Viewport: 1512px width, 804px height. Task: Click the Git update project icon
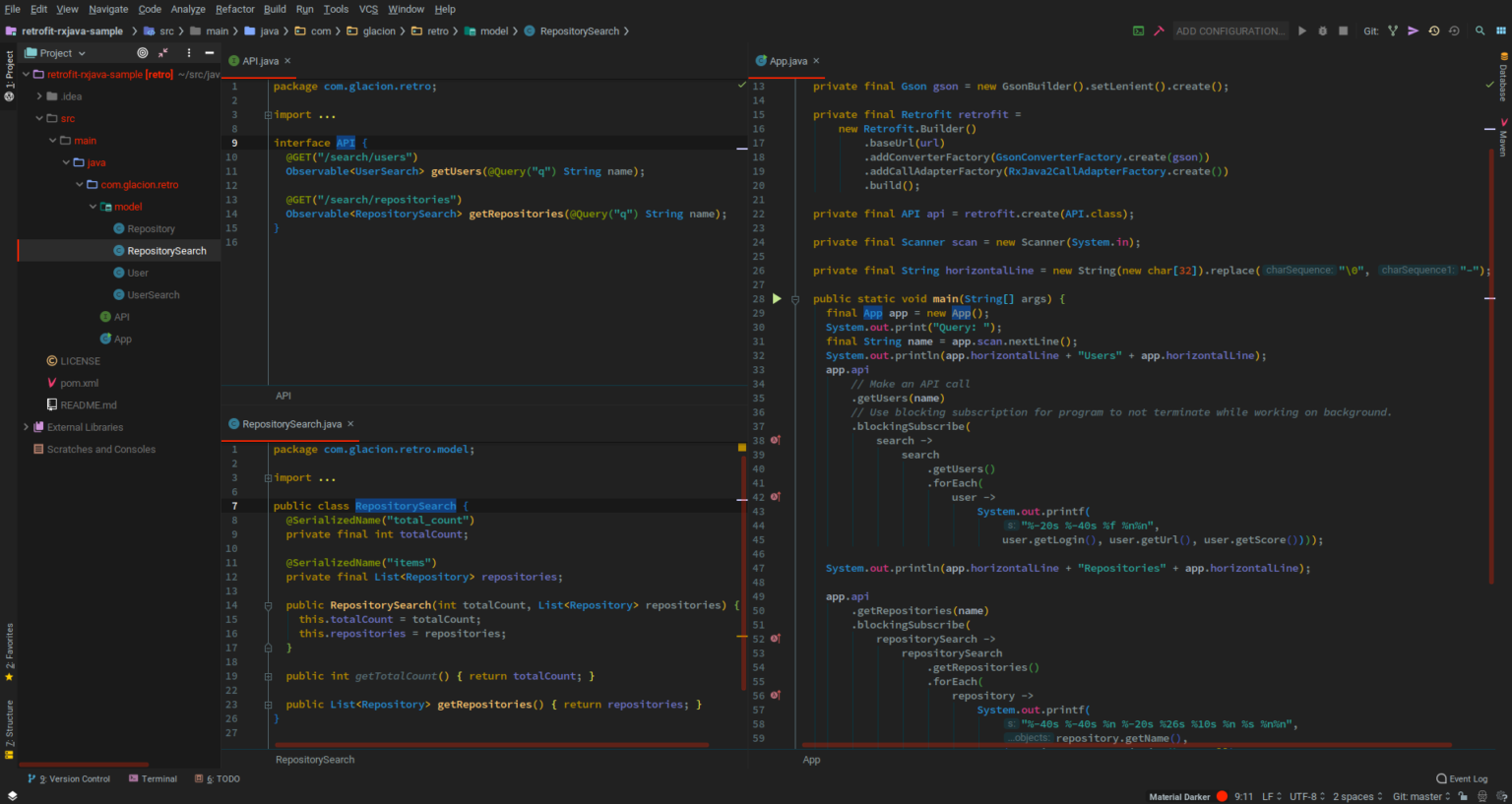coord(1433,31)
